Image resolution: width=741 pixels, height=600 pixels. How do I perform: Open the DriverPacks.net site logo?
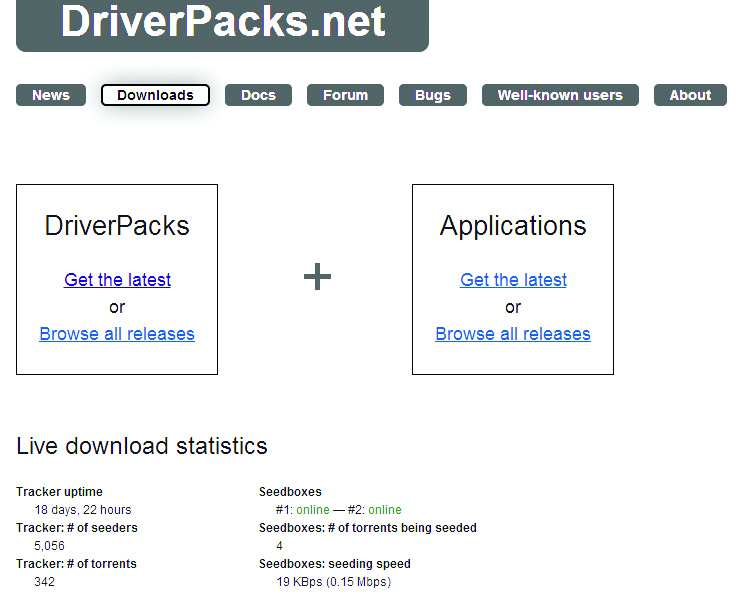(223, 24)
